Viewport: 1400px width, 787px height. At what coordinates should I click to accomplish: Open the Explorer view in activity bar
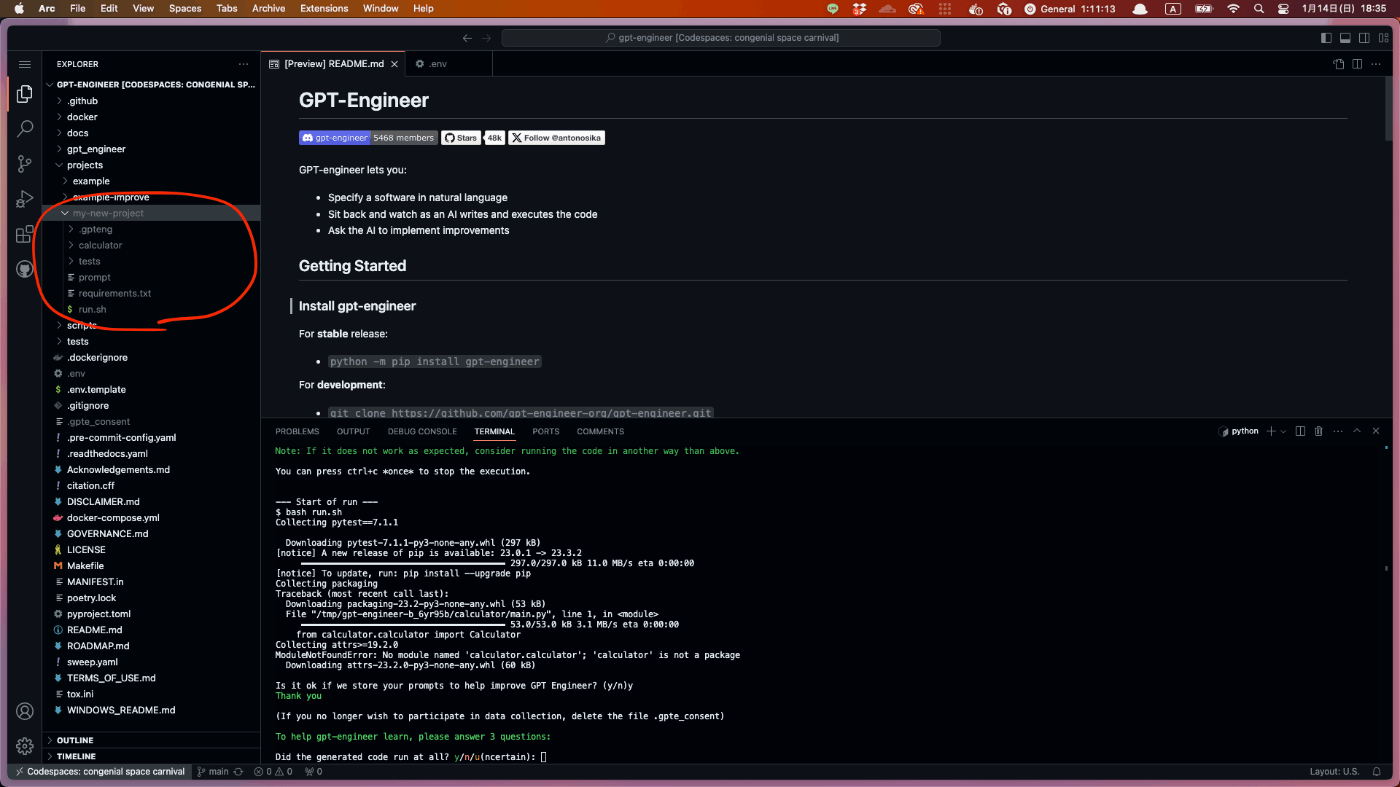(25, 94)
